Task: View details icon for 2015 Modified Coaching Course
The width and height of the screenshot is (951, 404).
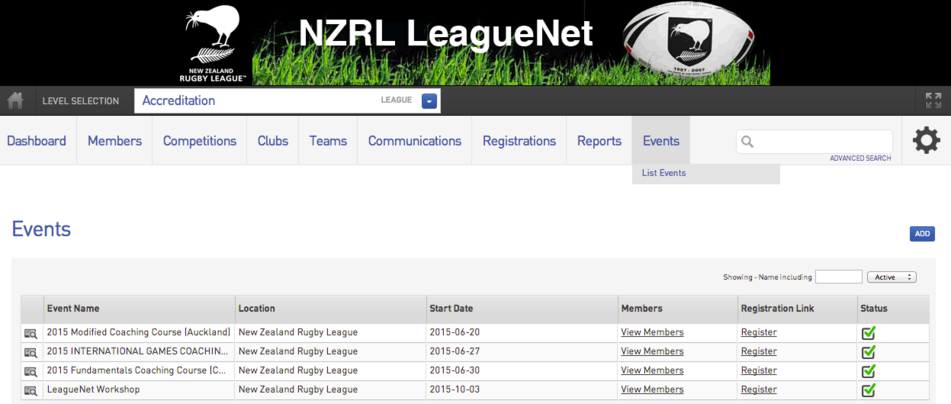Action: [x=31, y=333]
